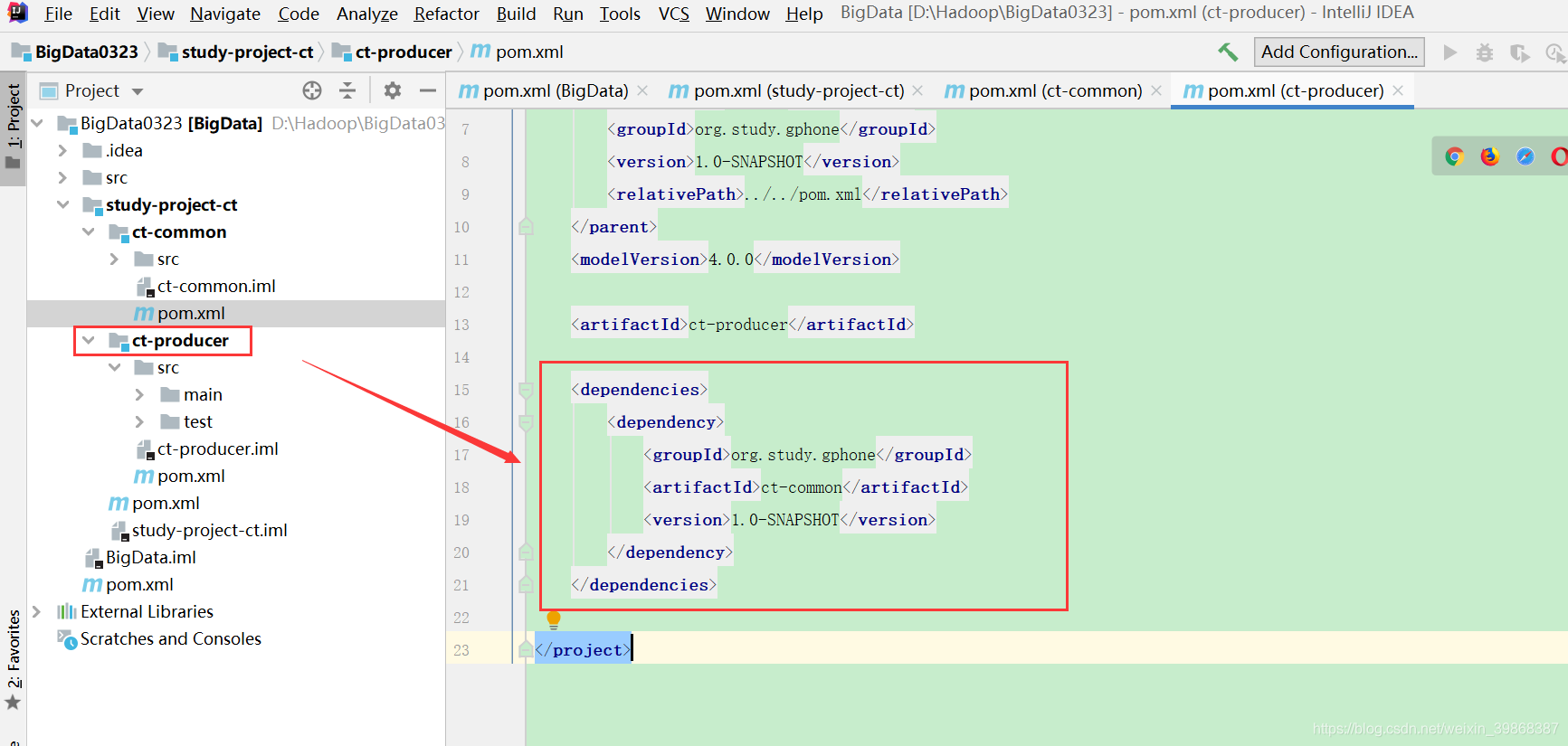Toggle the 1: Project tool window stripe
This screenshot has height=746, width=1568.
[x=14, y=127]
